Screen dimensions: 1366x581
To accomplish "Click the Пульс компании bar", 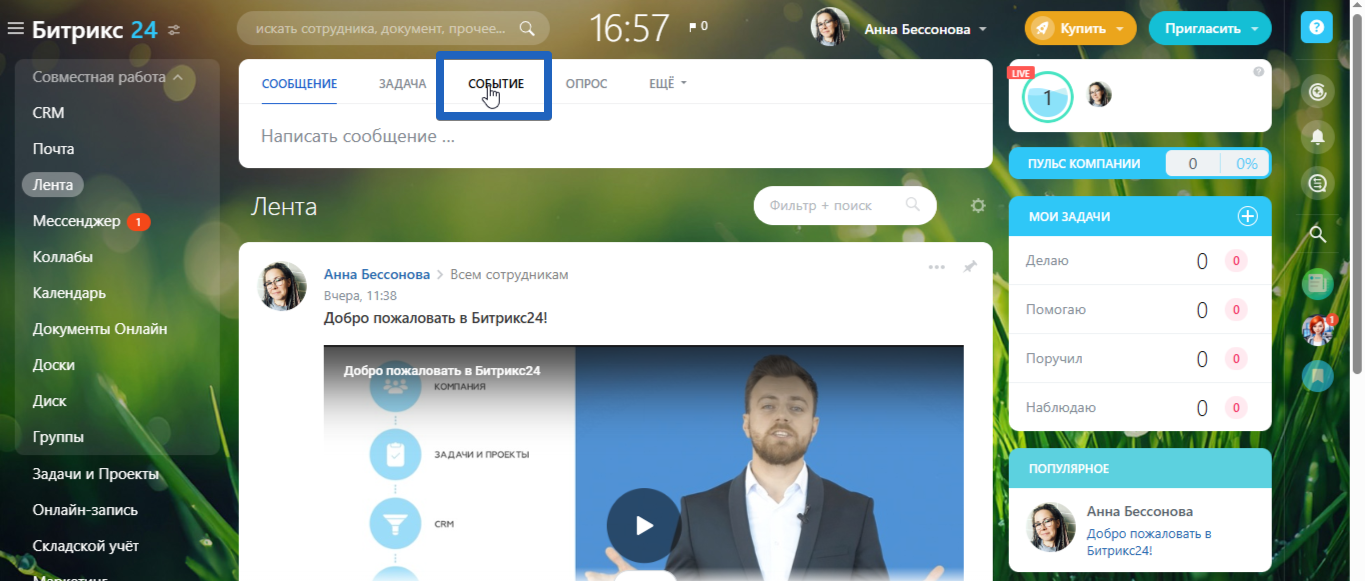I will pos(1140,164).
